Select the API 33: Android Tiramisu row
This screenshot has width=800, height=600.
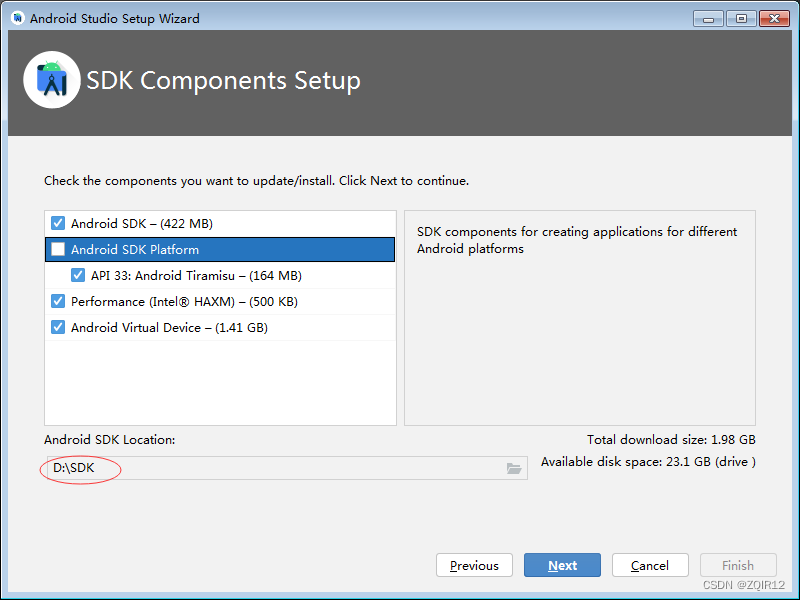pos(220,276)
